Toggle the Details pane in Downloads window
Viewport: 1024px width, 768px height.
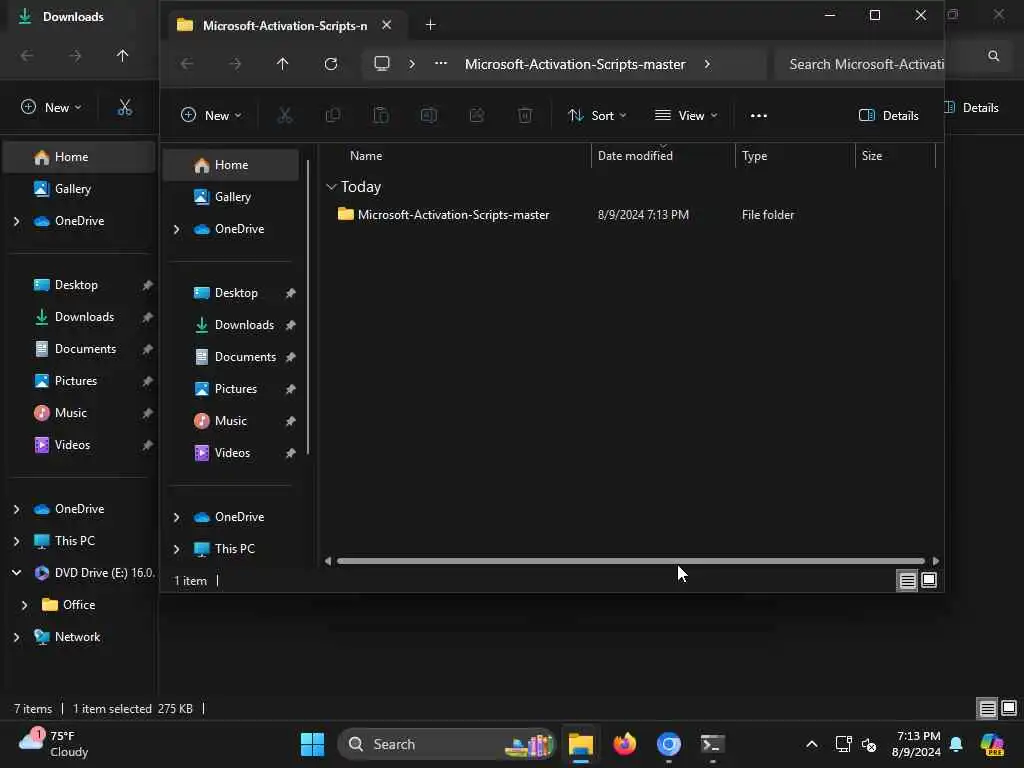[972, 108]
